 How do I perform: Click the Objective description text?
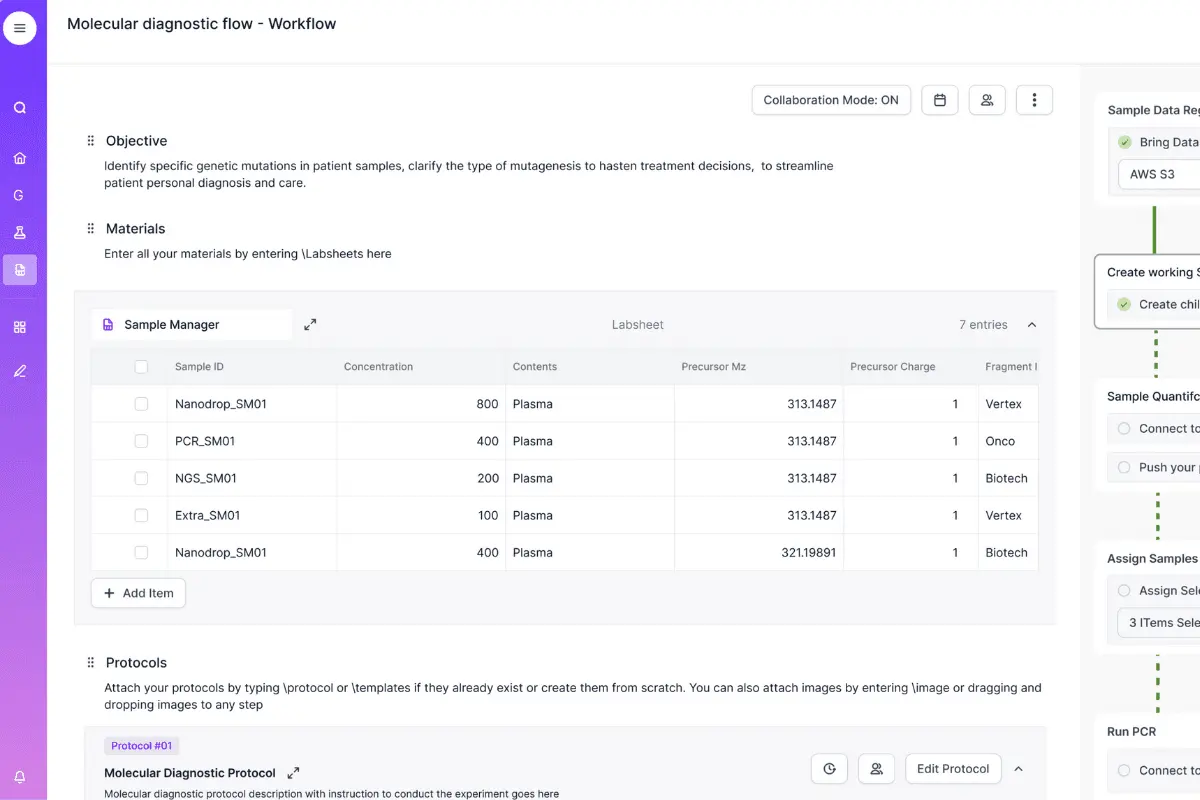tap(469, 175)
